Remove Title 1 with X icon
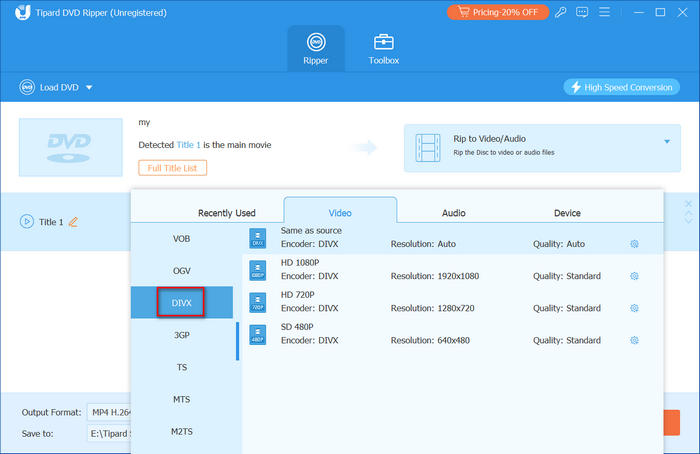 pos(688,204)
